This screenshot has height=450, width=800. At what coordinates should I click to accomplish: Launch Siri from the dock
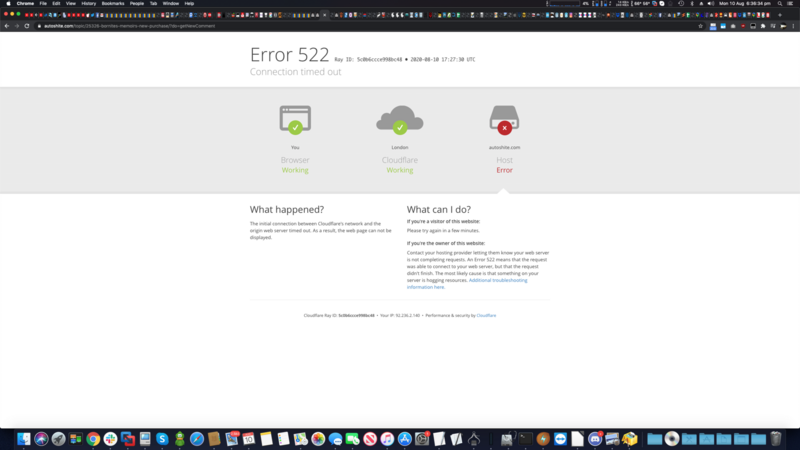tap(41, 439)
